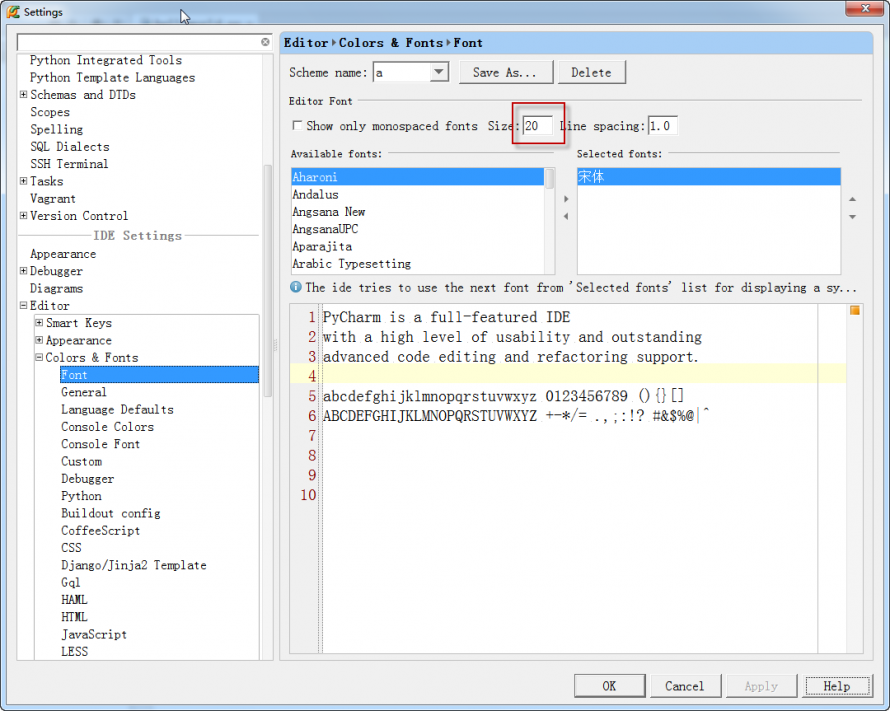
Task: Select JavaScript color settings
Action: click(x=94, y=634)
